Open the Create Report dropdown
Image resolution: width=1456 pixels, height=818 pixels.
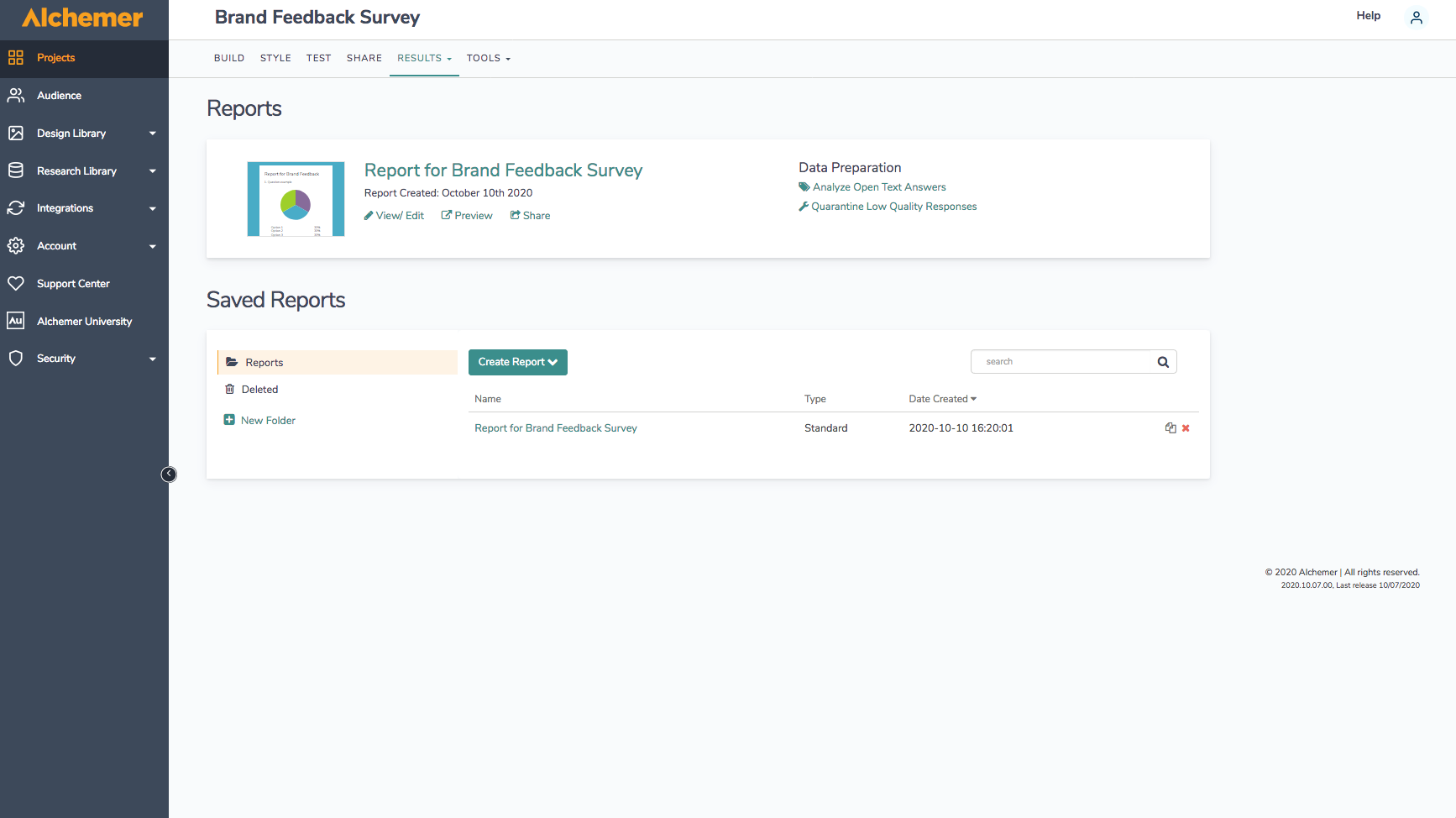pyautogui.click(x=517, y=362)
